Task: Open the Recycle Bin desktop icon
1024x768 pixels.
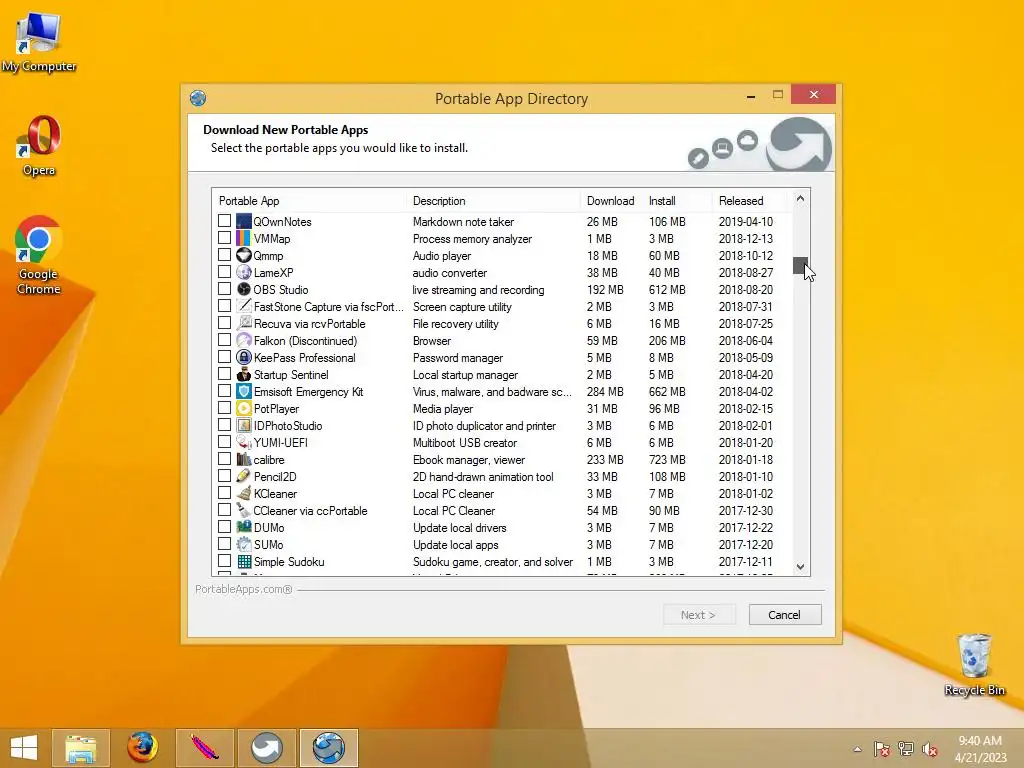Action: click(x=974, y=664)
